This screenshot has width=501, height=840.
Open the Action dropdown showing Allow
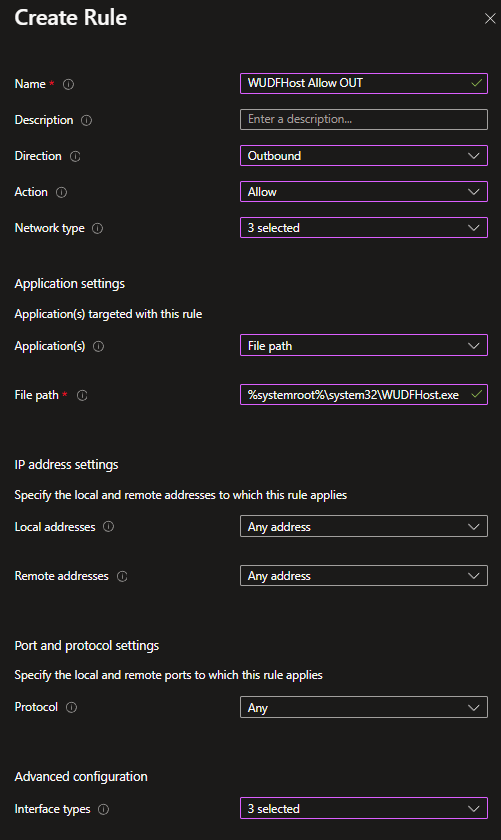coord(364,192)
